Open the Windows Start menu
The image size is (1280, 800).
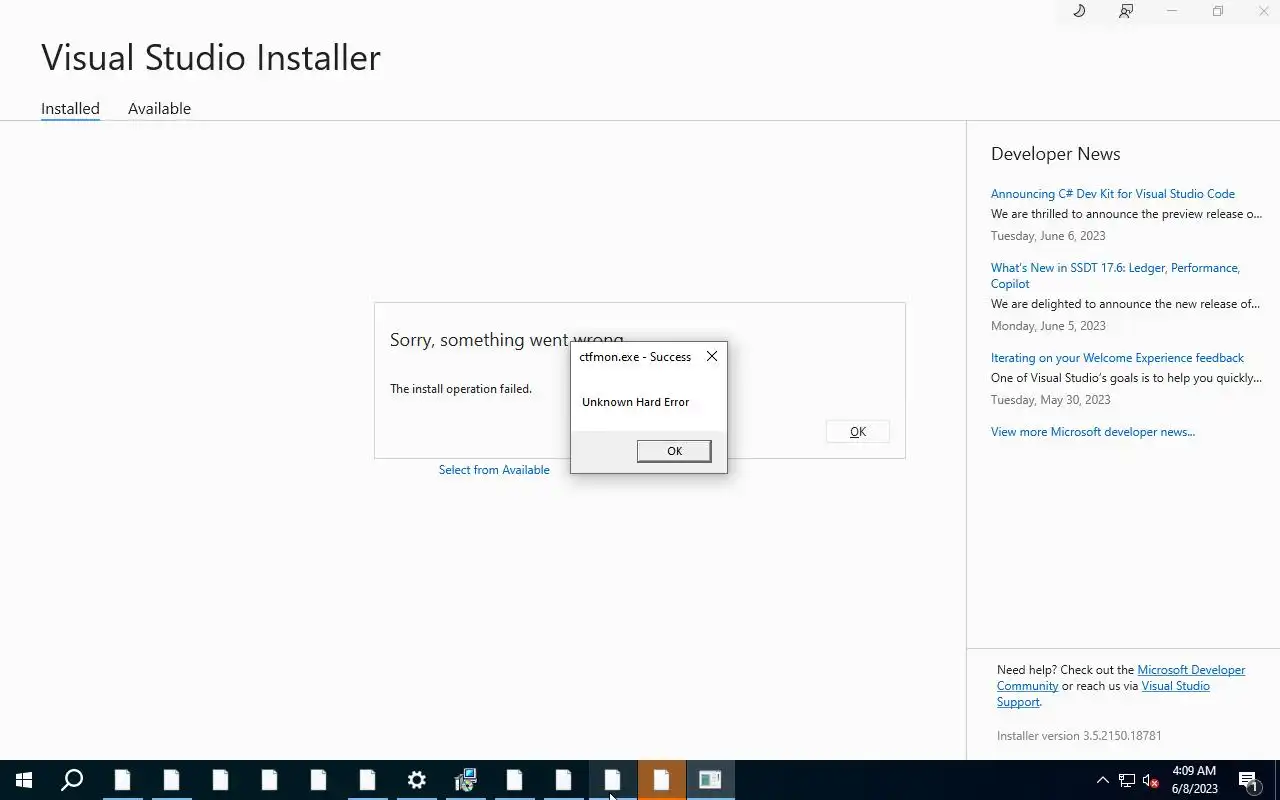pyautogui.click(x=24, y=780)
